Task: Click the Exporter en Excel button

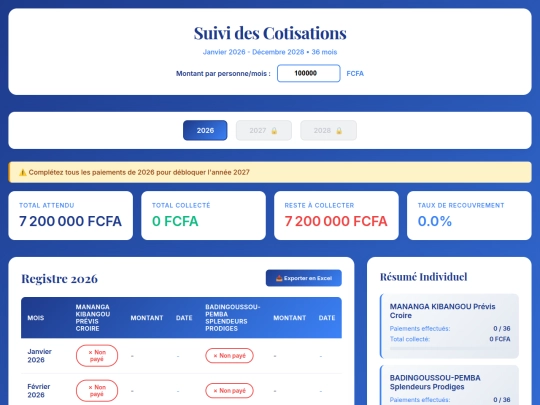Action: 303,278
